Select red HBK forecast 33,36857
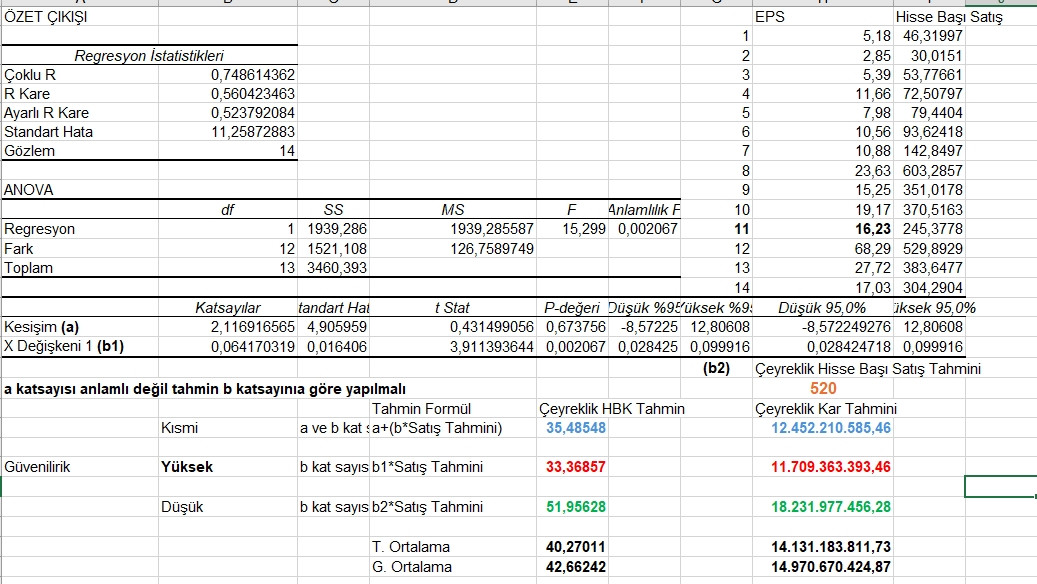The height and width of the screenshot is (584, 1037). tap(575, 468)
